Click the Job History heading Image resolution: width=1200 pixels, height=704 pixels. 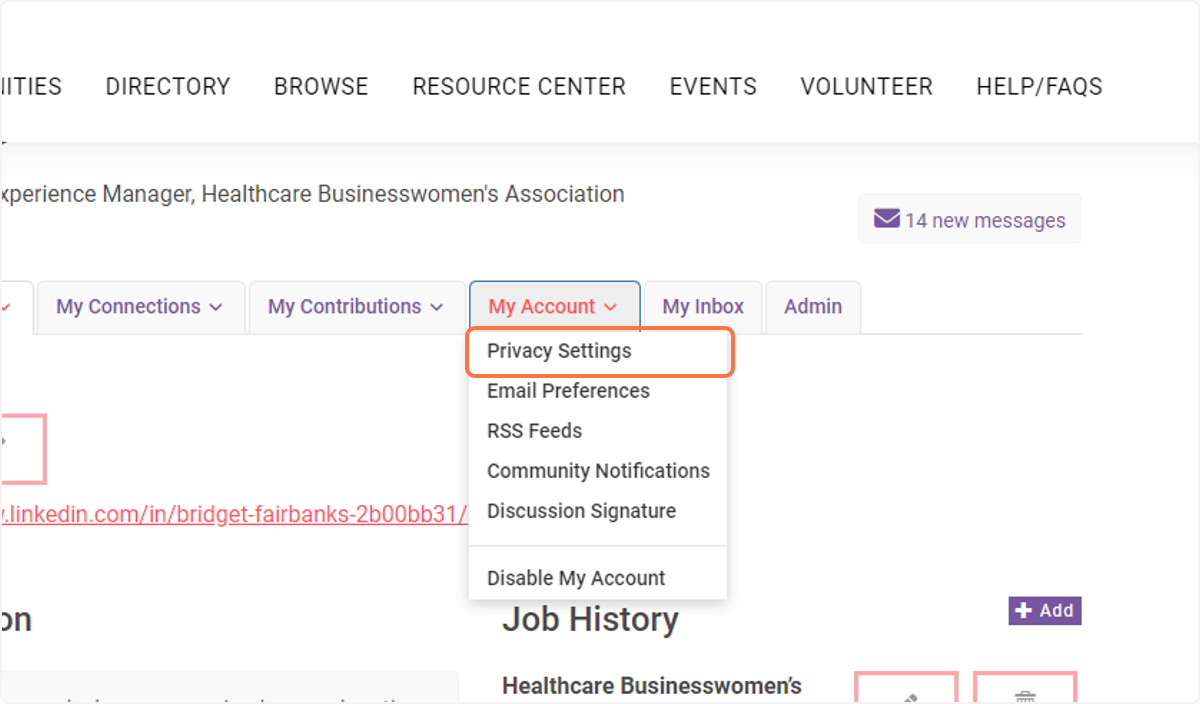pyautogui.click(x=590, y=620)
